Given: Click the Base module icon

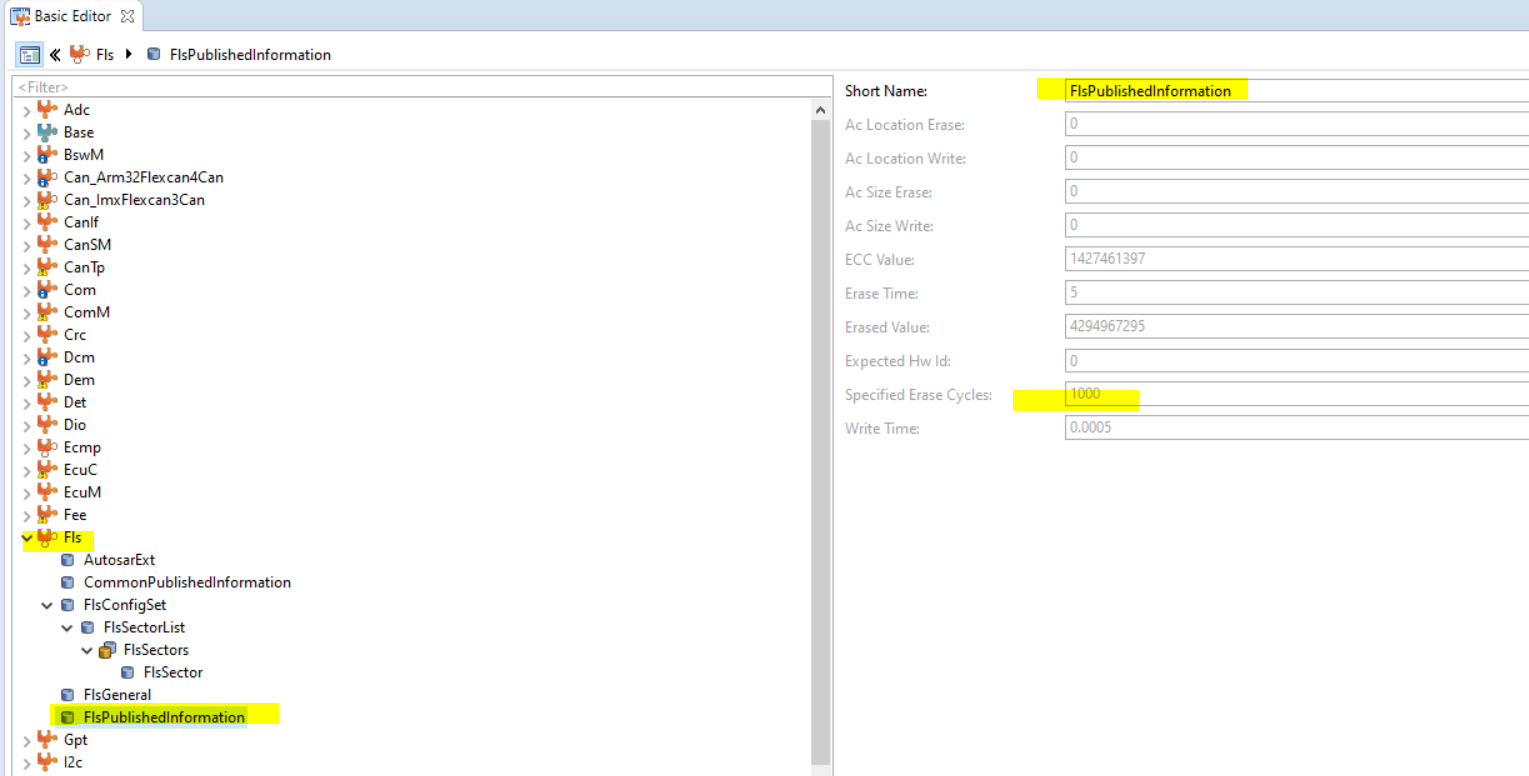Looking at the screenshot, I should pyautogui.click(x=46, y=132).
